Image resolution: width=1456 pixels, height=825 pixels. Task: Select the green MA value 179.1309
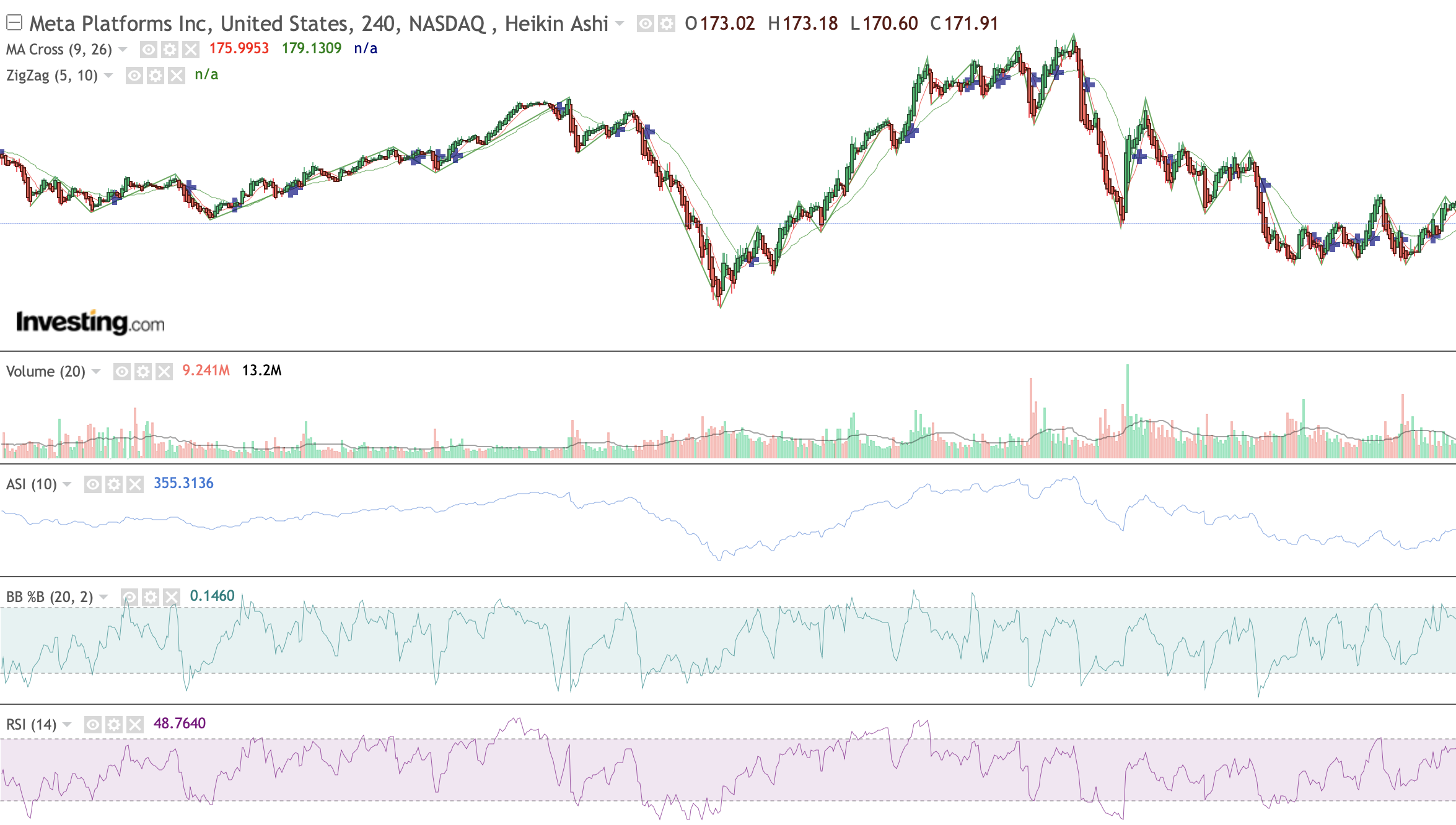(312, 48)
